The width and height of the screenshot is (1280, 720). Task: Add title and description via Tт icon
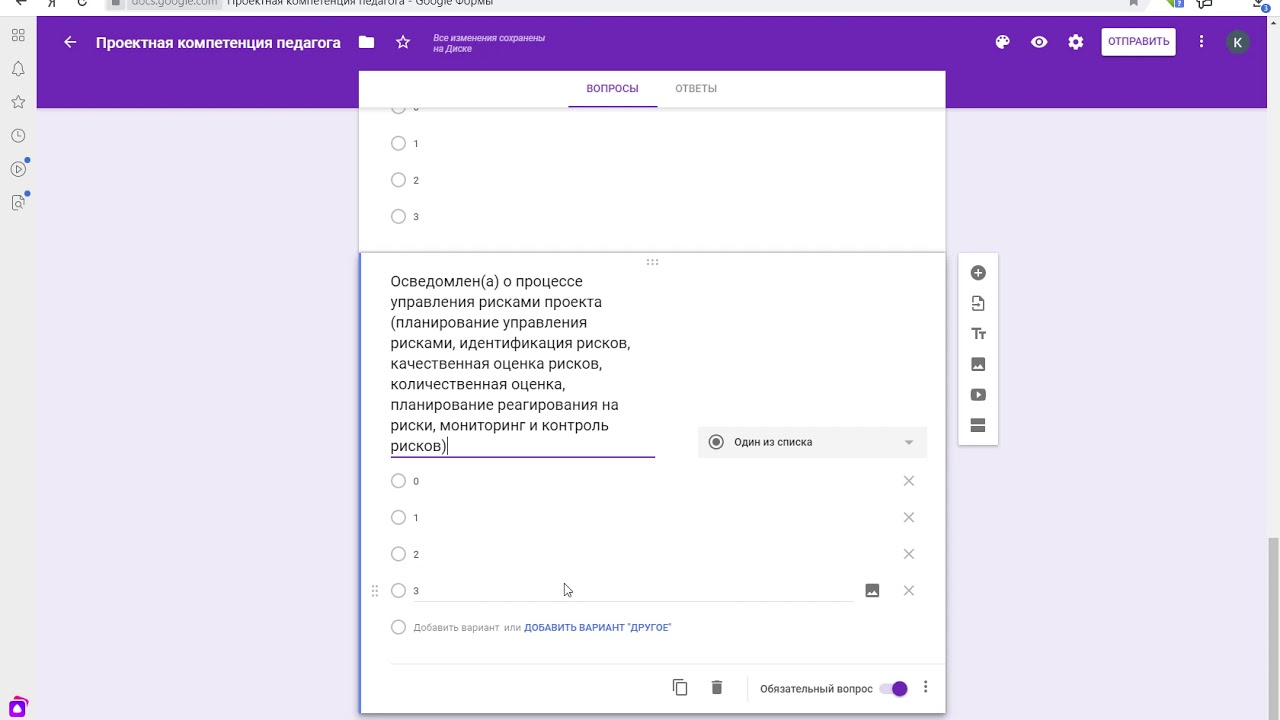[x=978, y=334]
